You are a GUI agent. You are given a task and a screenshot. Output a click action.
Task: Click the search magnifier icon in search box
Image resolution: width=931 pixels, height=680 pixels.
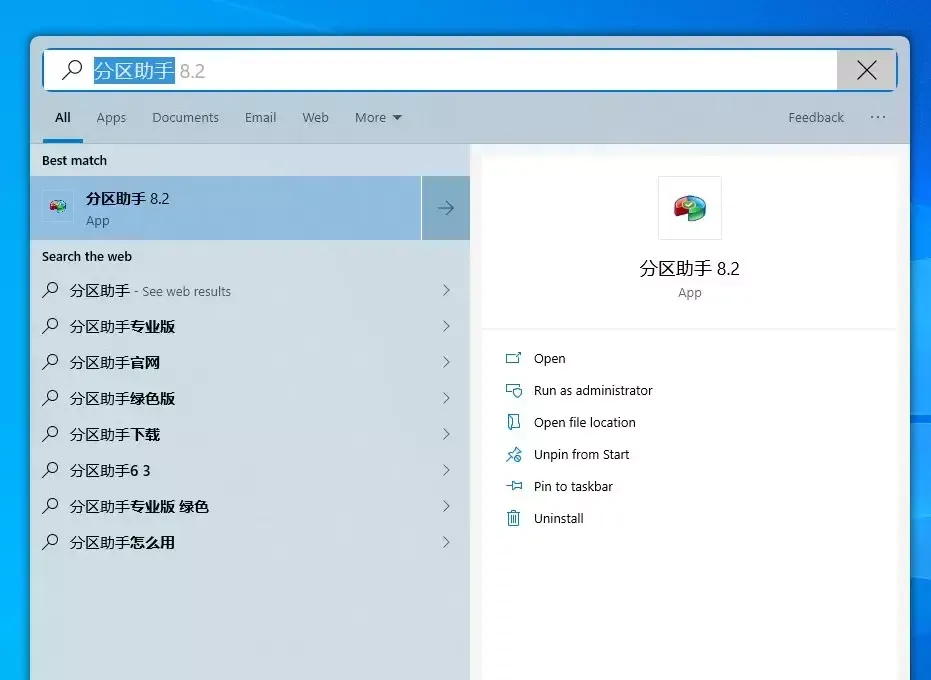(72, 70)
